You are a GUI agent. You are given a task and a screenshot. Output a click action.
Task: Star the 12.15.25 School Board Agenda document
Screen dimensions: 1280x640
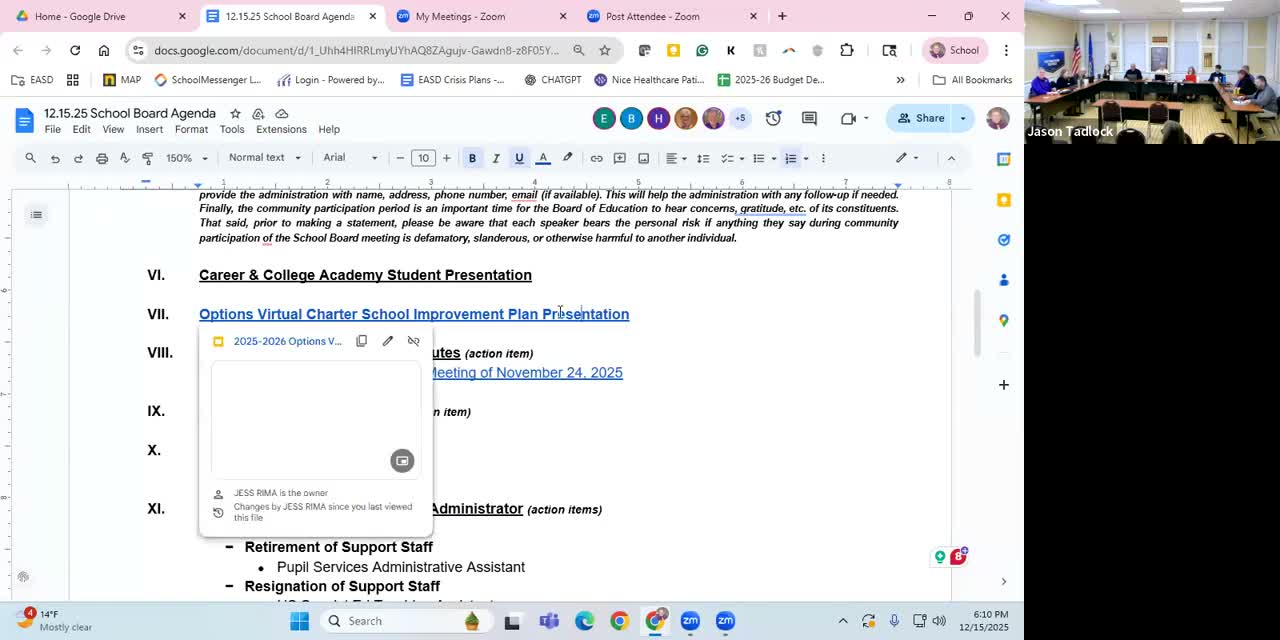[x=235, y=114]
